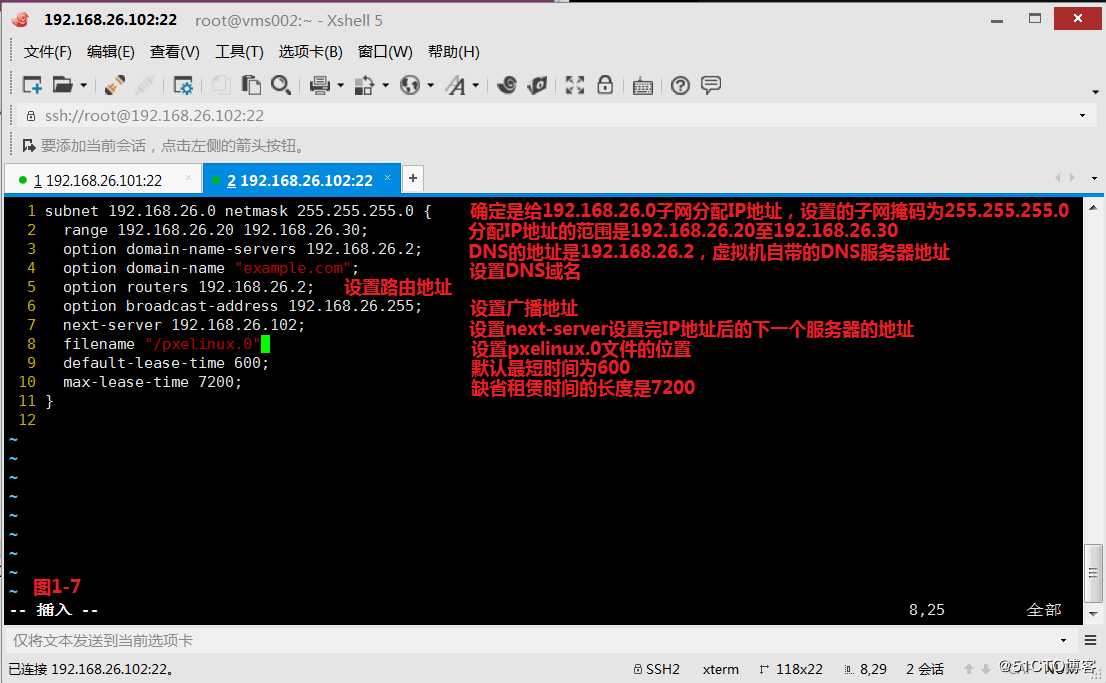Click the Reconnect plug icon
Viewport: 1106px width, 683px height.
point(145,85)
